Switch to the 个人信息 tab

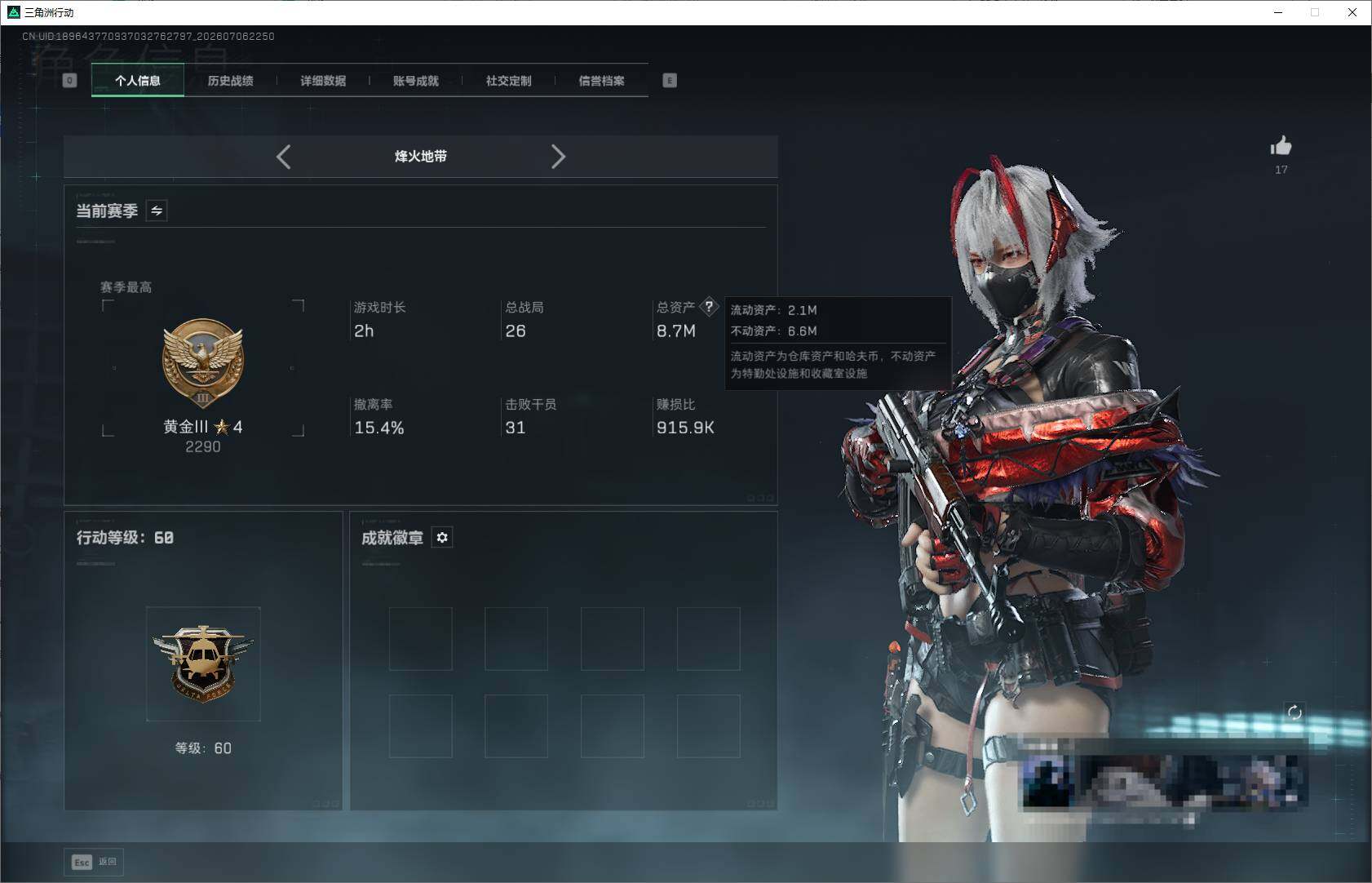pyautogui.click(x=138, y=80)
